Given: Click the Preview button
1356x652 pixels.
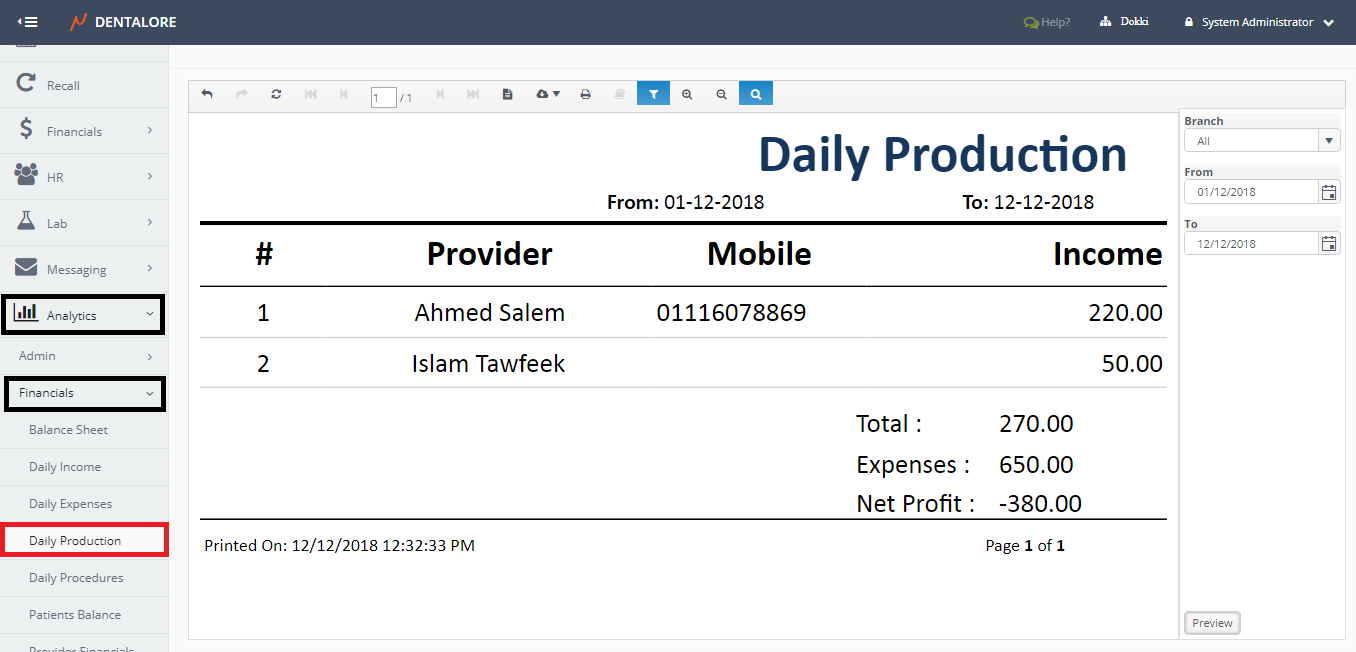Looking at the screenshot, I should coord(1212,623).
